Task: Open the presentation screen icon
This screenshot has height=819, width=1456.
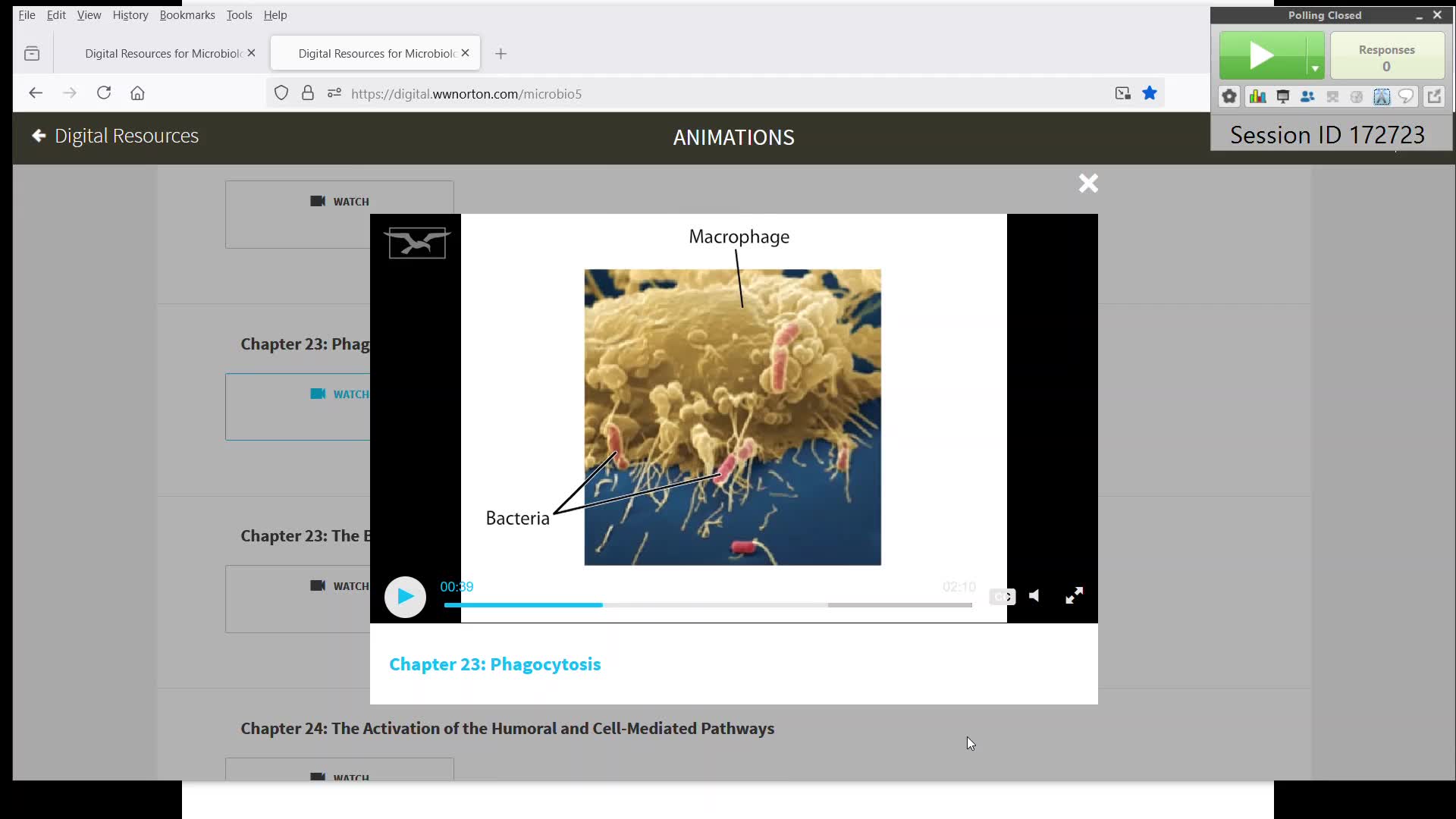Action: (x=1282, y=96)
